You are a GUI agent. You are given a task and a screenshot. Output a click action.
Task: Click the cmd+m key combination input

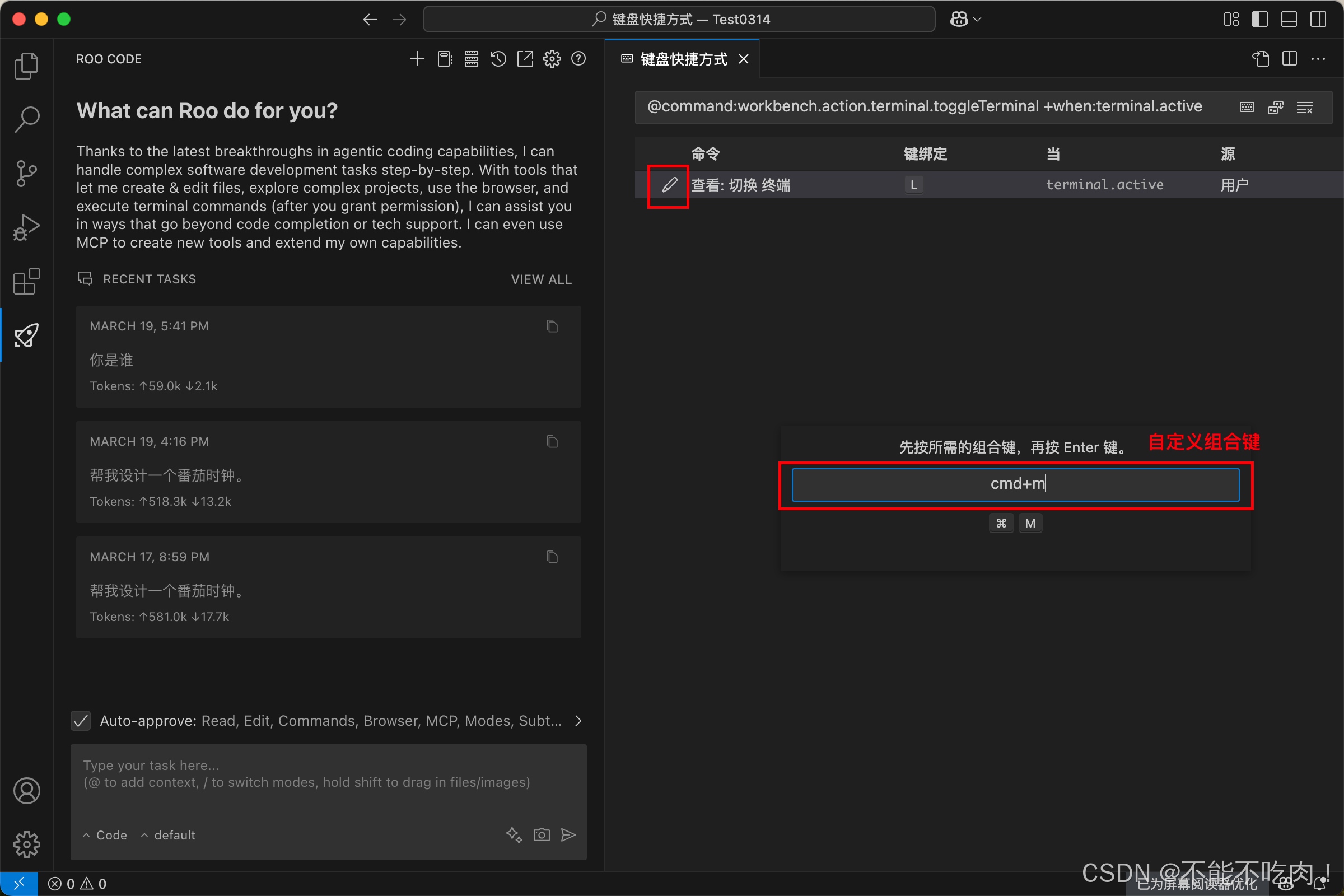click(1015, 484)
